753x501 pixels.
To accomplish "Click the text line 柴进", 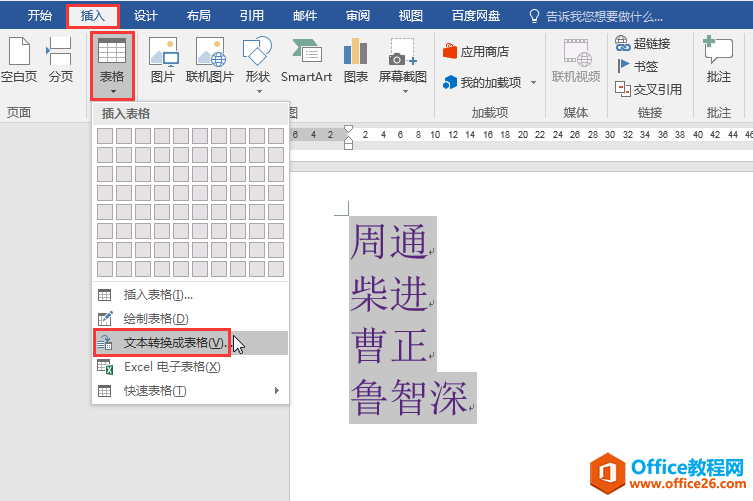I will point(389,293).
